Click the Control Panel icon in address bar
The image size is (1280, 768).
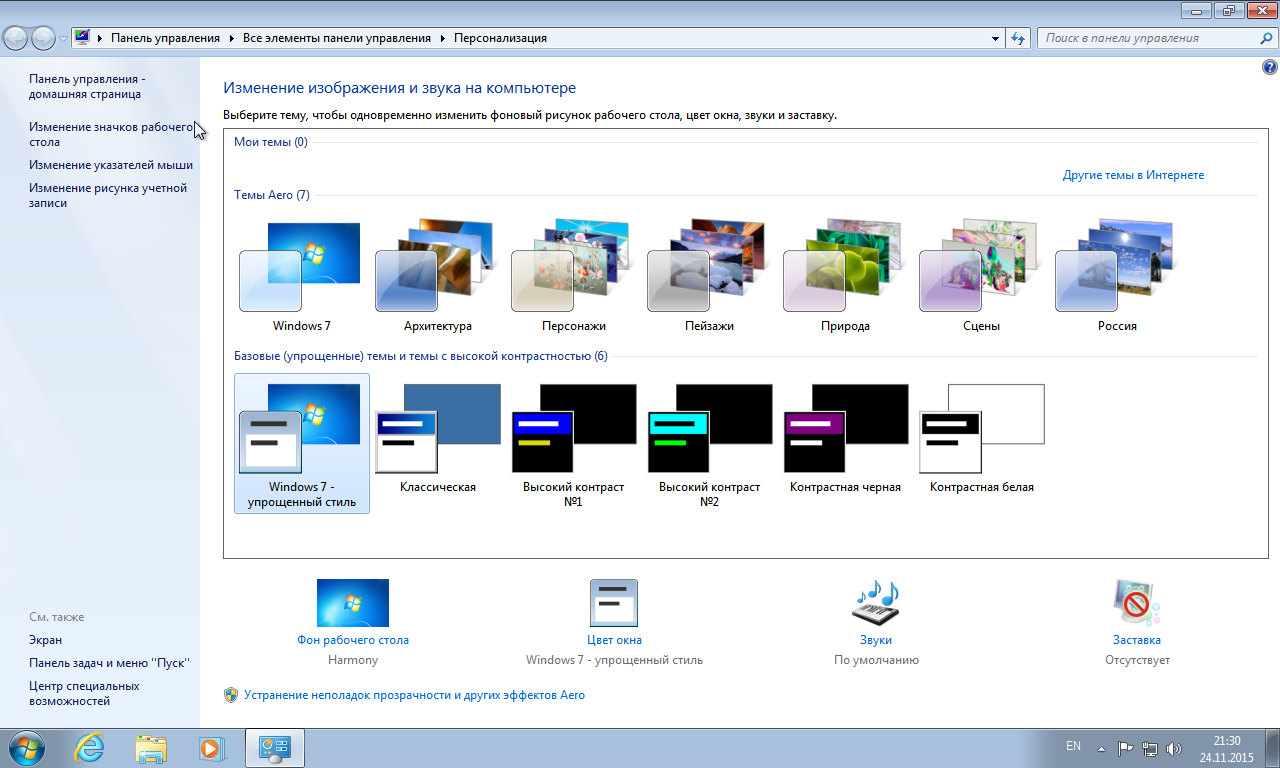(x=82, y=38)
